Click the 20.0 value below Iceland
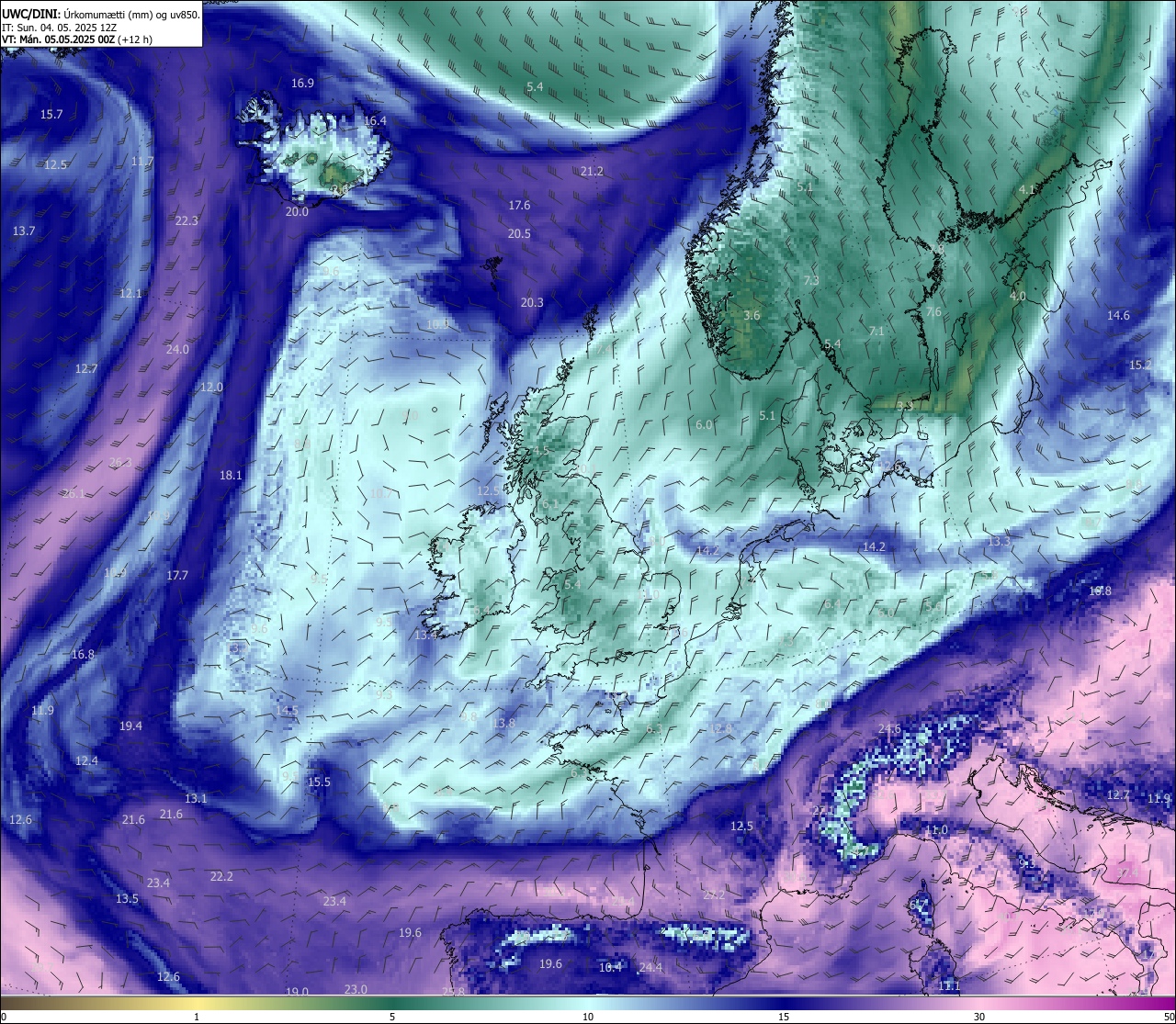The width and height of the screenshot is (1176, 1024). click(297, 212)
